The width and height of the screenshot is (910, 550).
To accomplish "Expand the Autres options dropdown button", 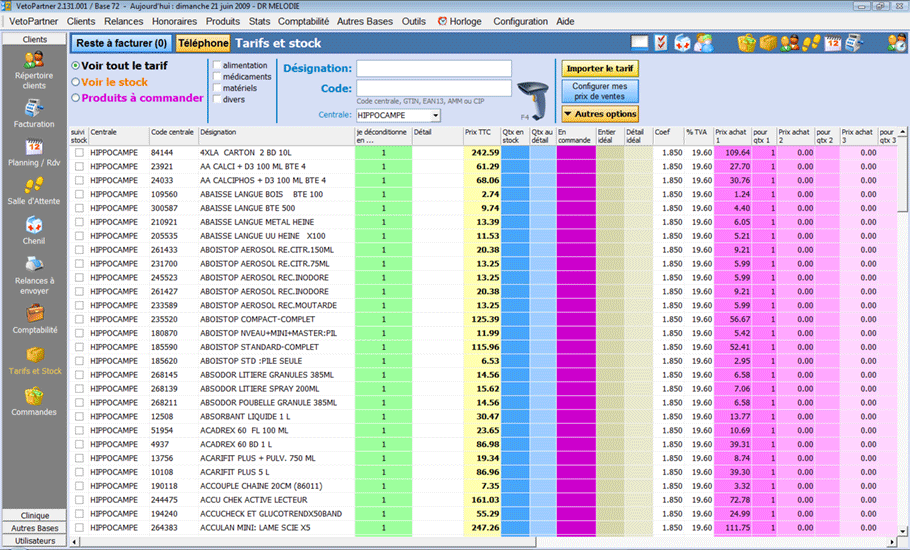I will point(600,114).
